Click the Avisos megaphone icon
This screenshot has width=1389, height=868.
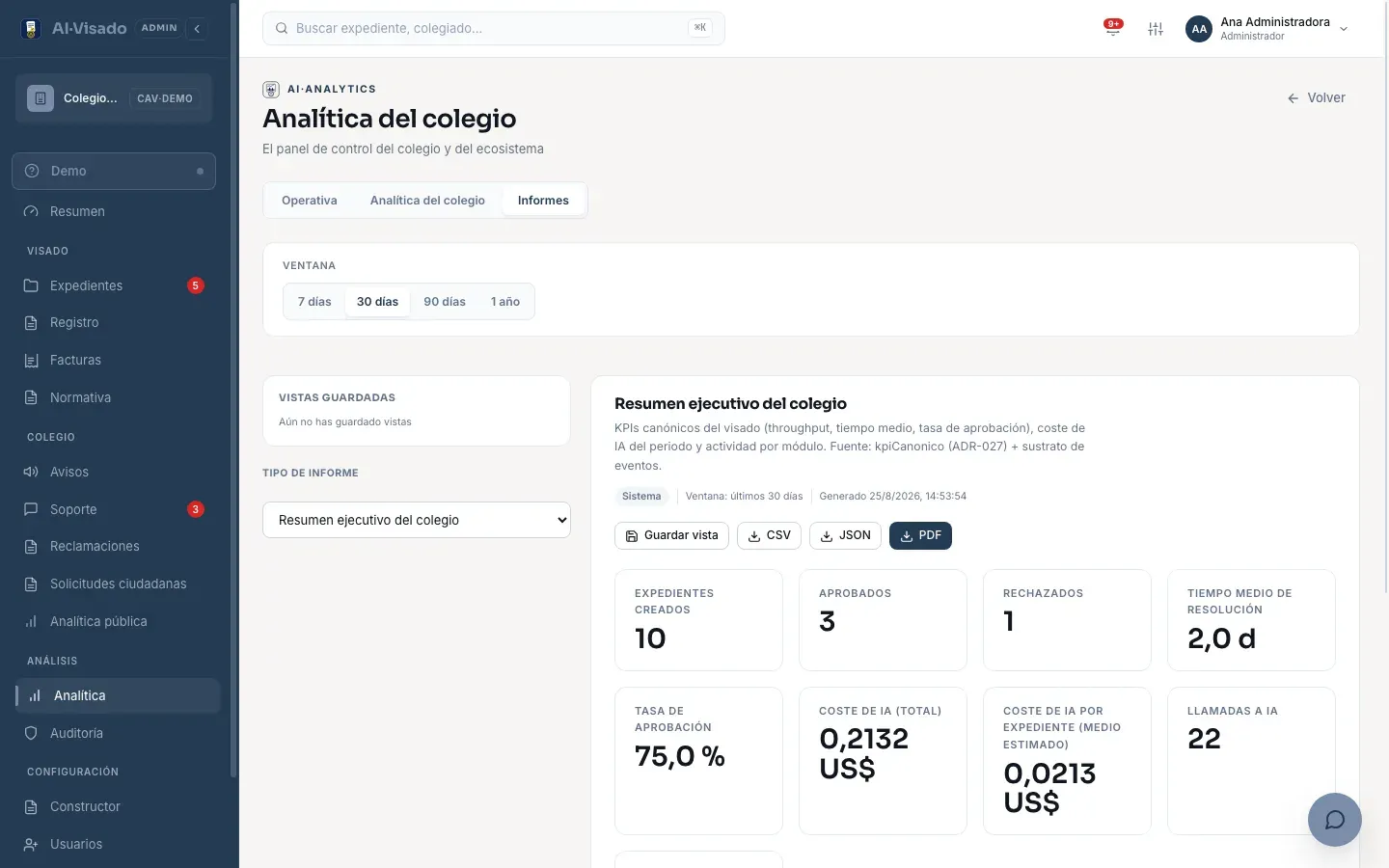click(31, 472)
